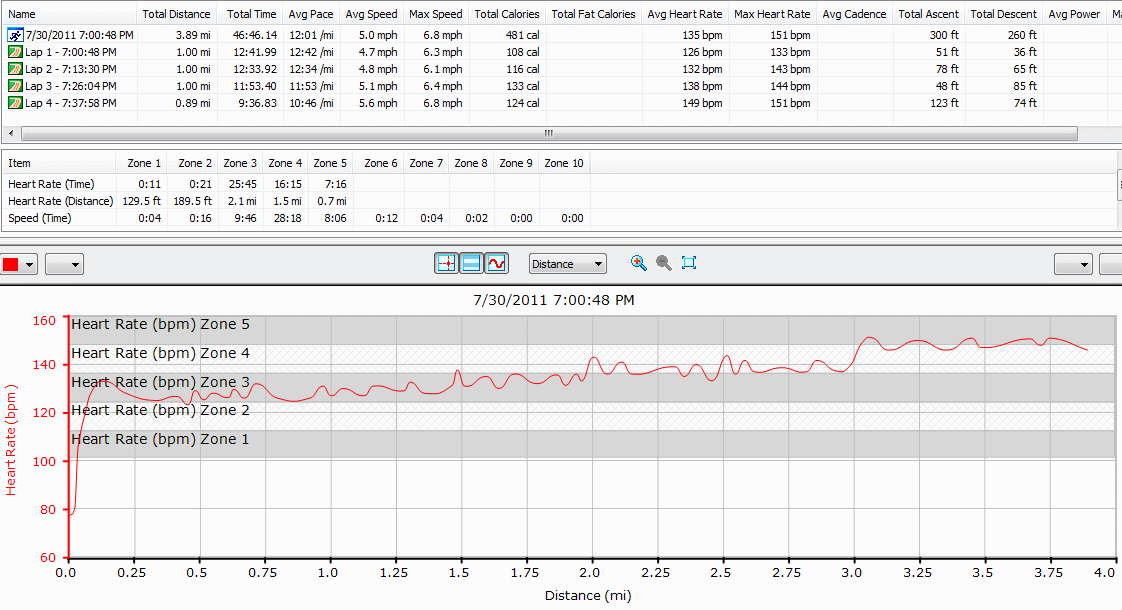1122x610 pixels.
Task: Click the Total Descent column header
Action: point(1003,14)
